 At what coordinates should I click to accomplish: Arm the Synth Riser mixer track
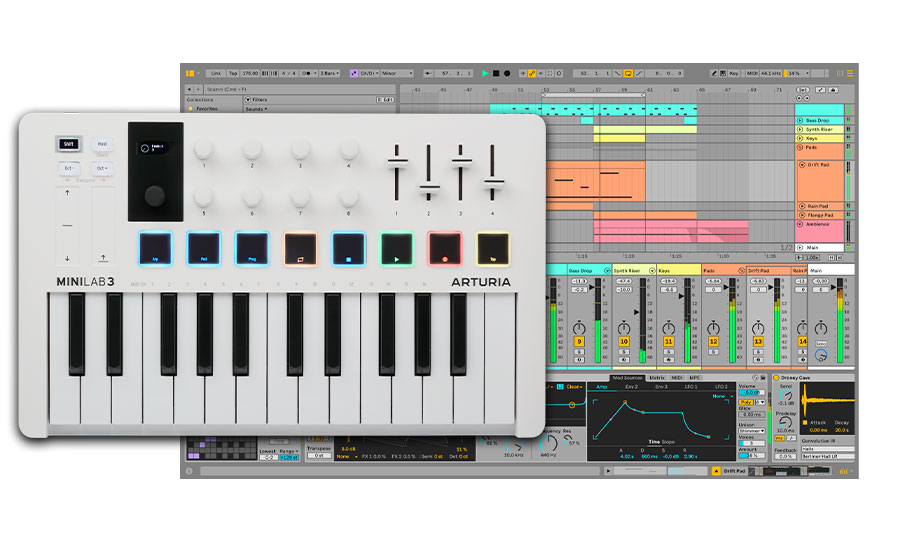tap(624, 359)
